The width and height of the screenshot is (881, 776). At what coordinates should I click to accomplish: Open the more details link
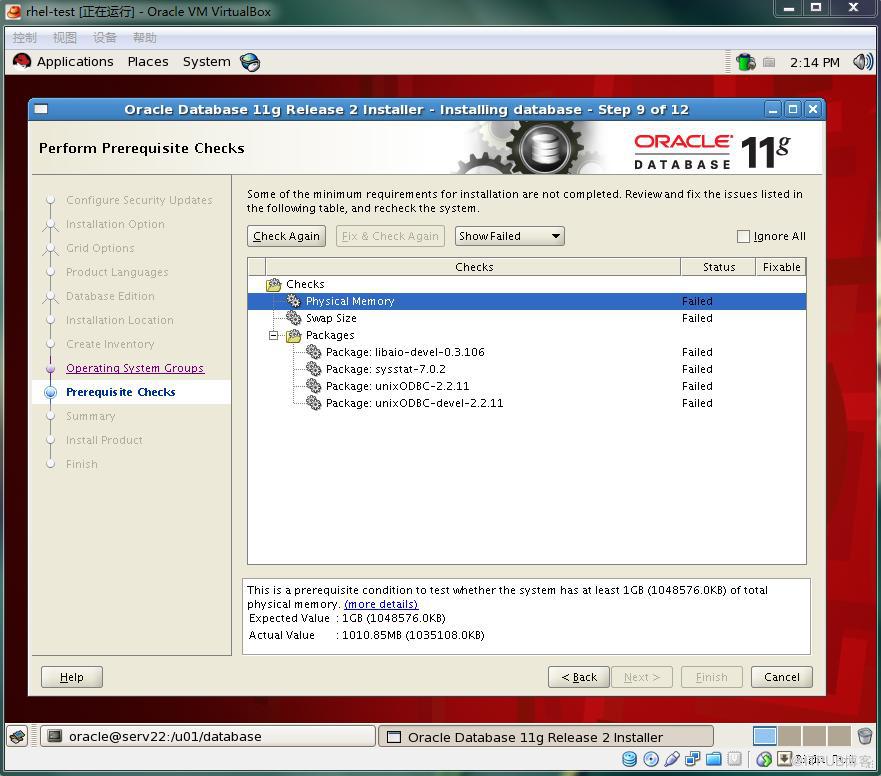coord(381,604)
